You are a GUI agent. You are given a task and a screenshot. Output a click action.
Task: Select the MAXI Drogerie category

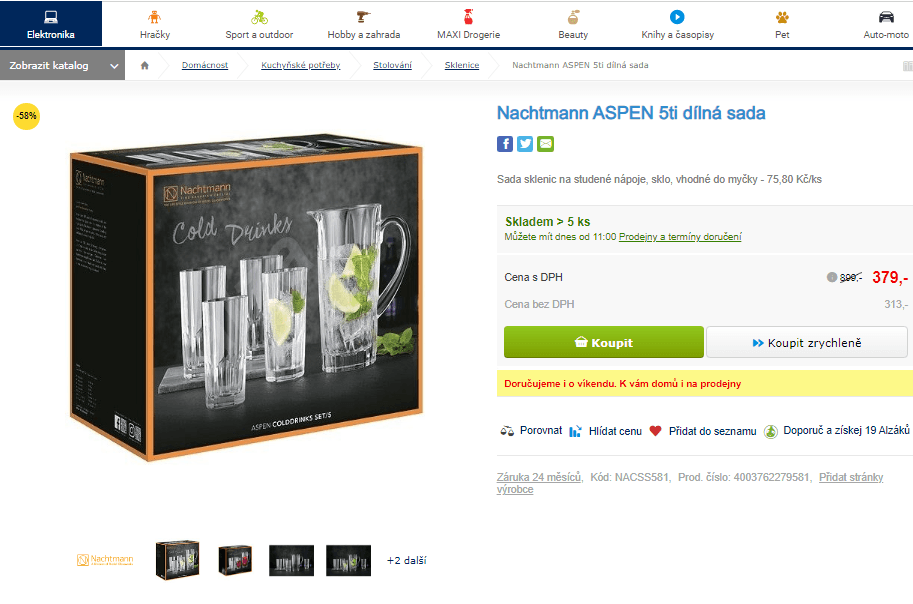(469, 24)
